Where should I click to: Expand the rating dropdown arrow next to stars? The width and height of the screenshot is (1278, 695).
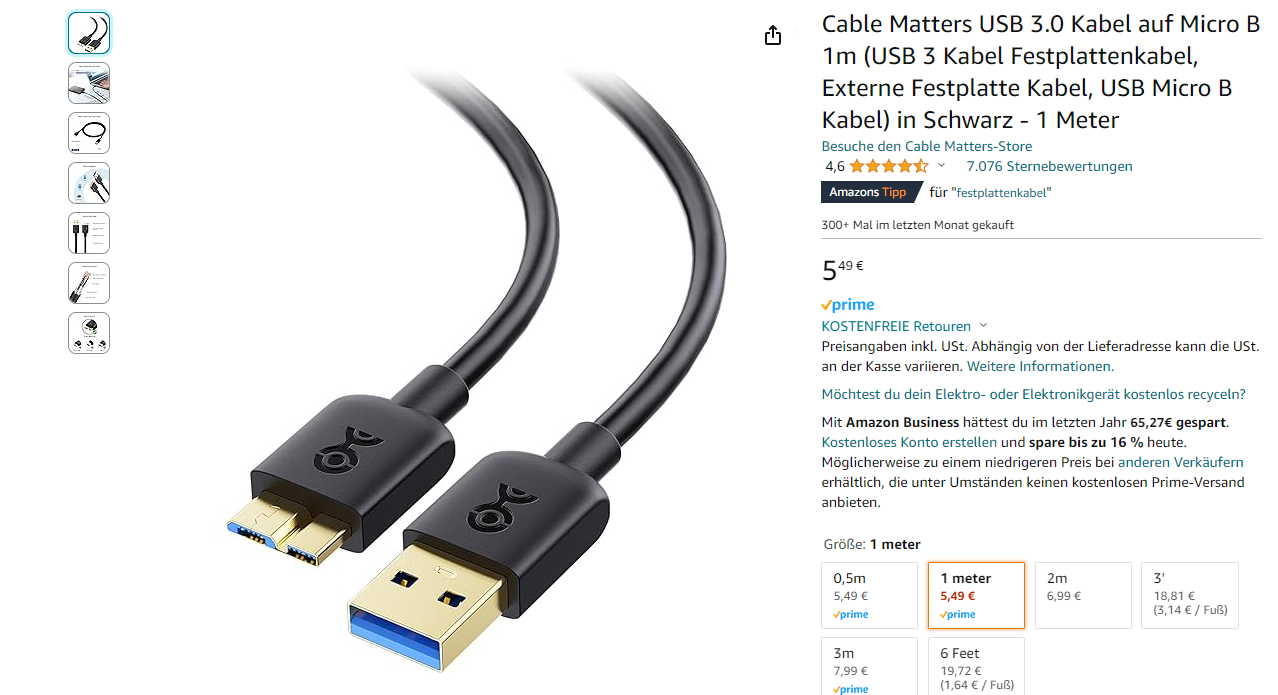coord(941,166)
